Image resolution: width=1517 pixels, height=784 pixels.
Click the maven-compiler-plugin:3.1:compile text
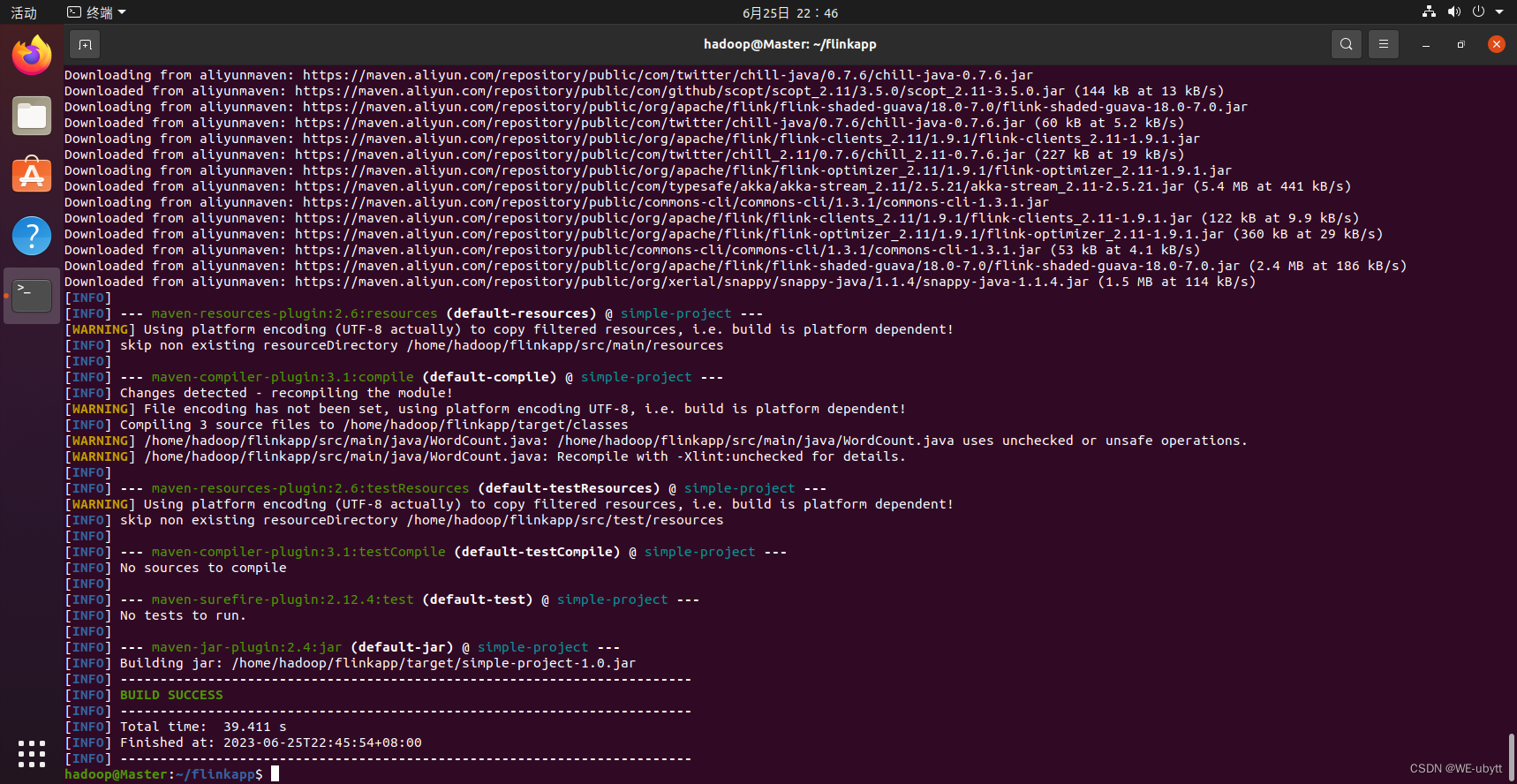pos(283,377)
